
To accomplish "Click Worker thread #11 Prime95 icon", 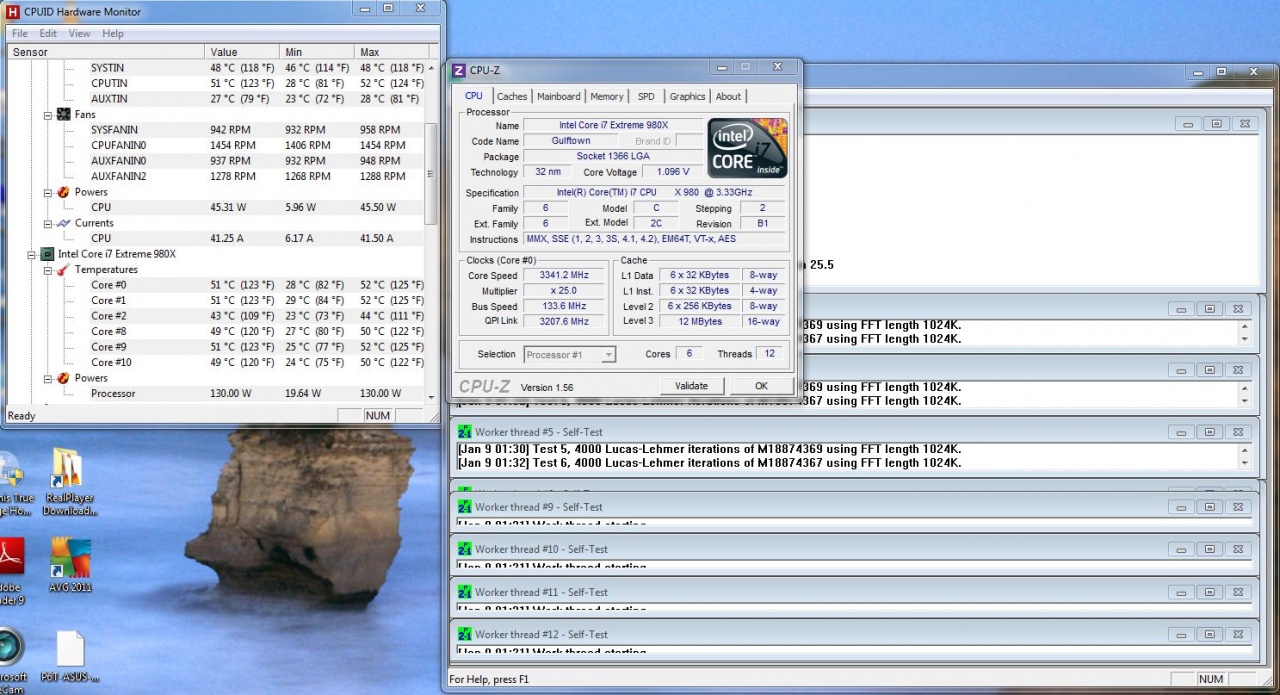I will pos(464,592).
